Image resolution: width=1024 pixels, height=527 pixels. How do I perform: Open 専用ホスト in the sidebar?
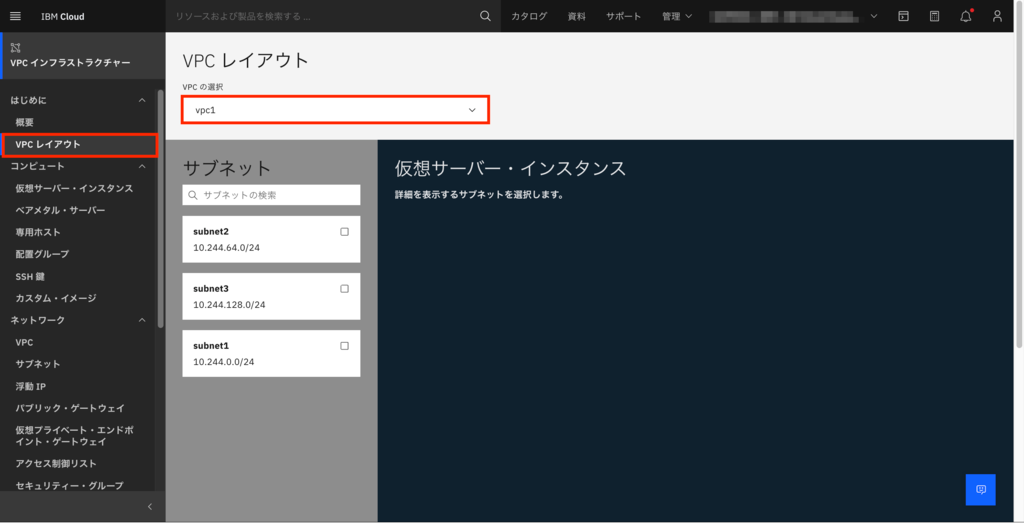point(38,232)
